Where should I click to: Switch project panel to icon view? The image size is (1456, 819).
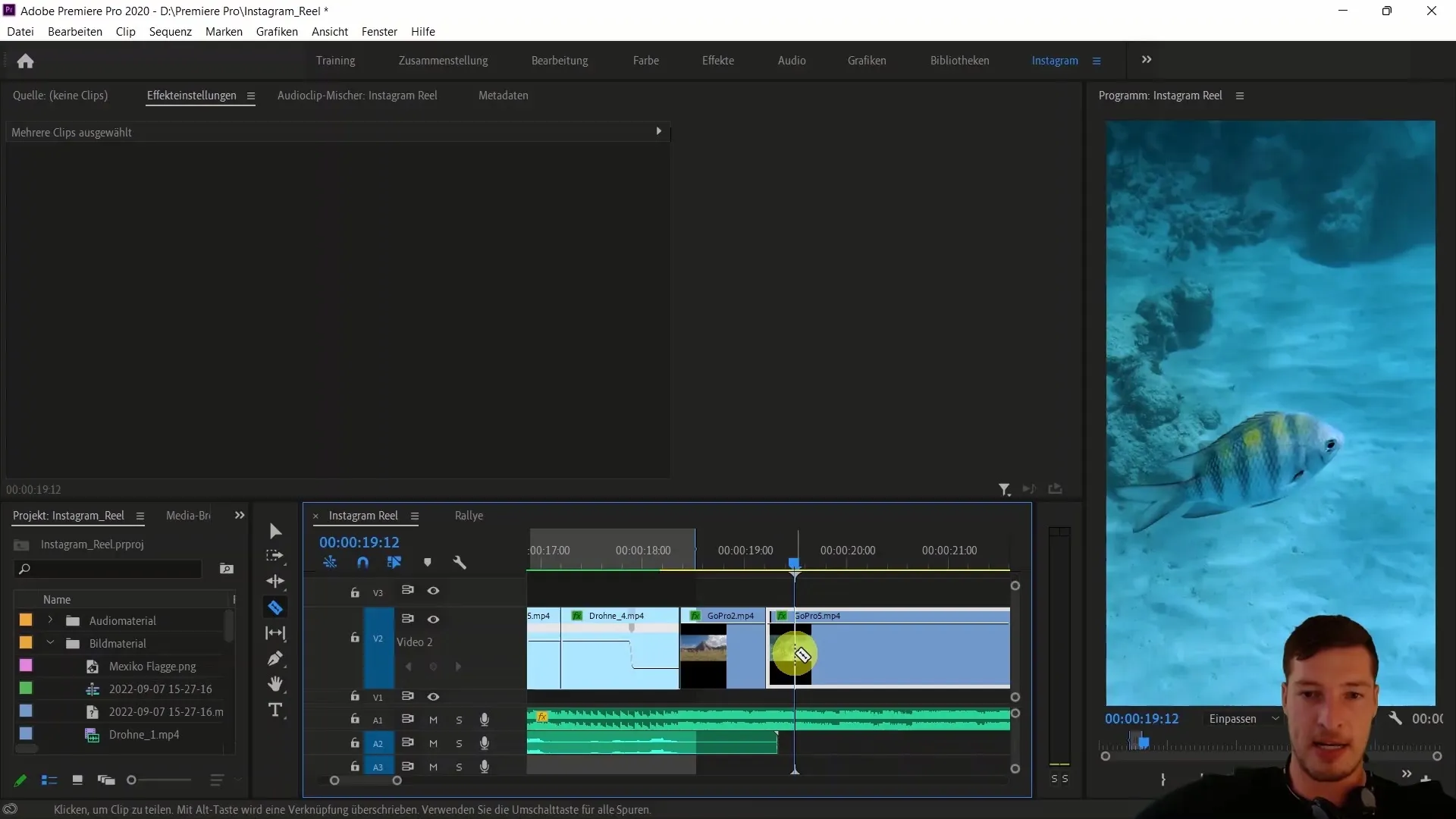coord(77,780)
